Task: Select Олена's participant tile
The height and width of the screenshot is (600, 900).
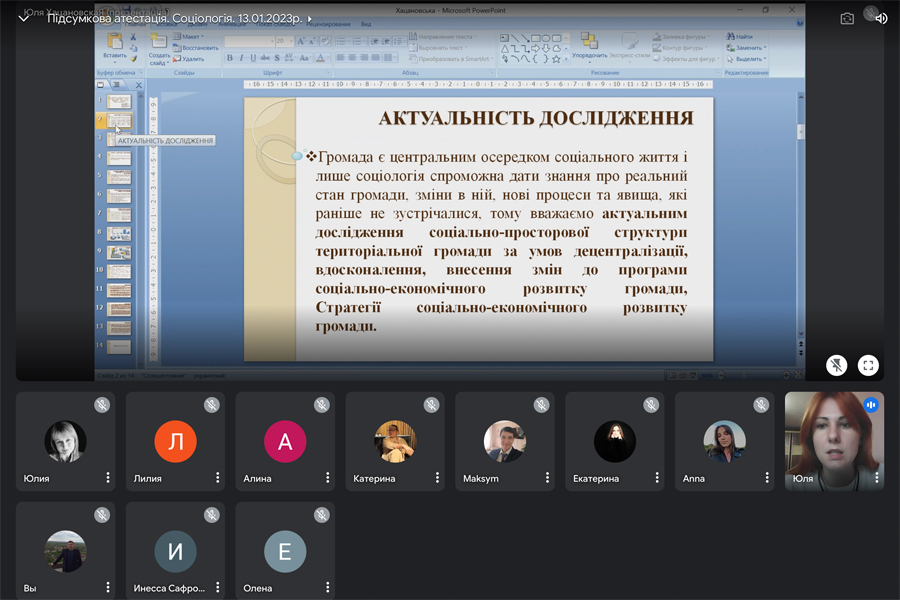Action: (285, 551)
